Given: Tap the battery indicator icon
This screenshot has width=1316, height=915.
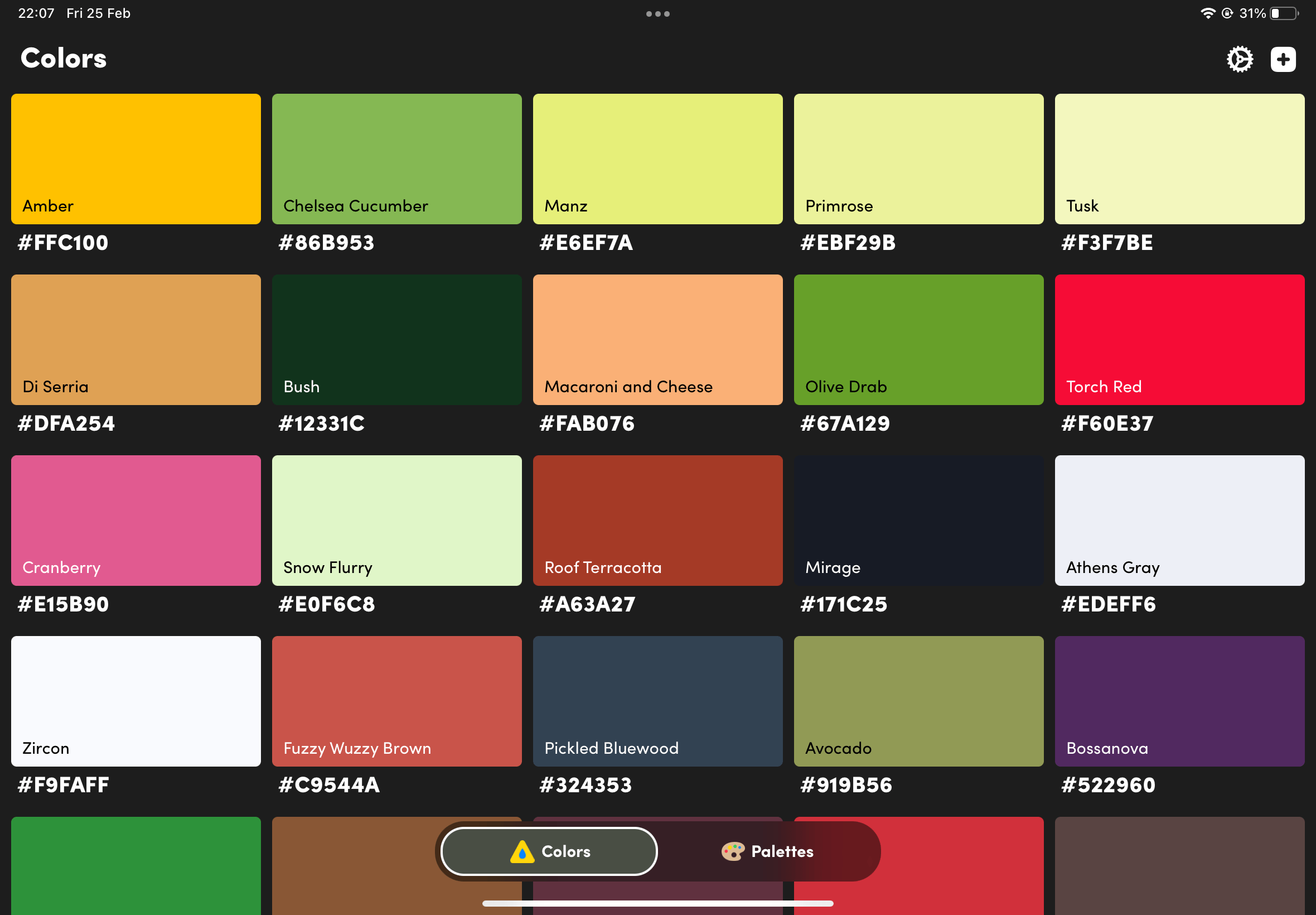Looking at the screenshot, I should (x=1284, y=13).
